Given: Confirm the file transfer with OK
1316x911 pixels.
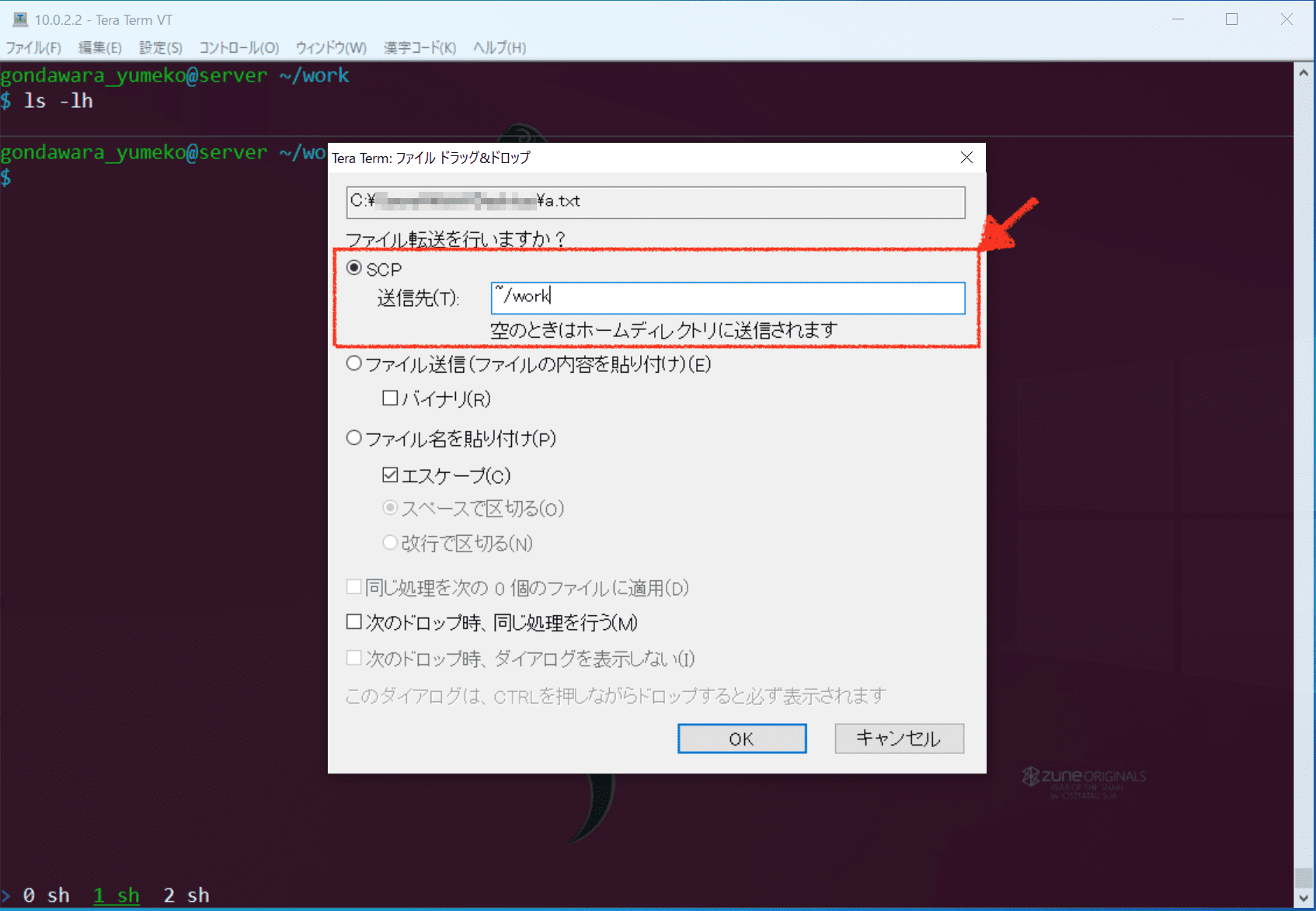Looking at the screenshot, I should 742,739.
